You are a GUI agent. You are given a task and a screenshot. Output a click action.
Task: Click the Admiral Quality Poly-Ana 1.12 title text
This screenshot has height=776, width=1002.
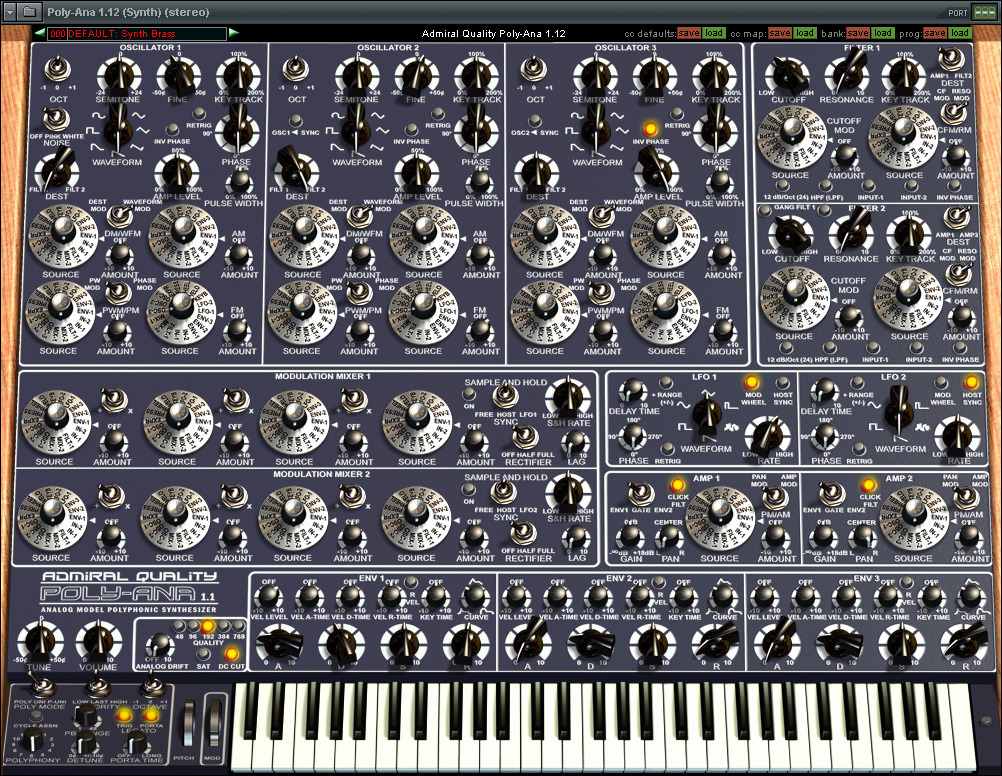(x=493, y=34)
